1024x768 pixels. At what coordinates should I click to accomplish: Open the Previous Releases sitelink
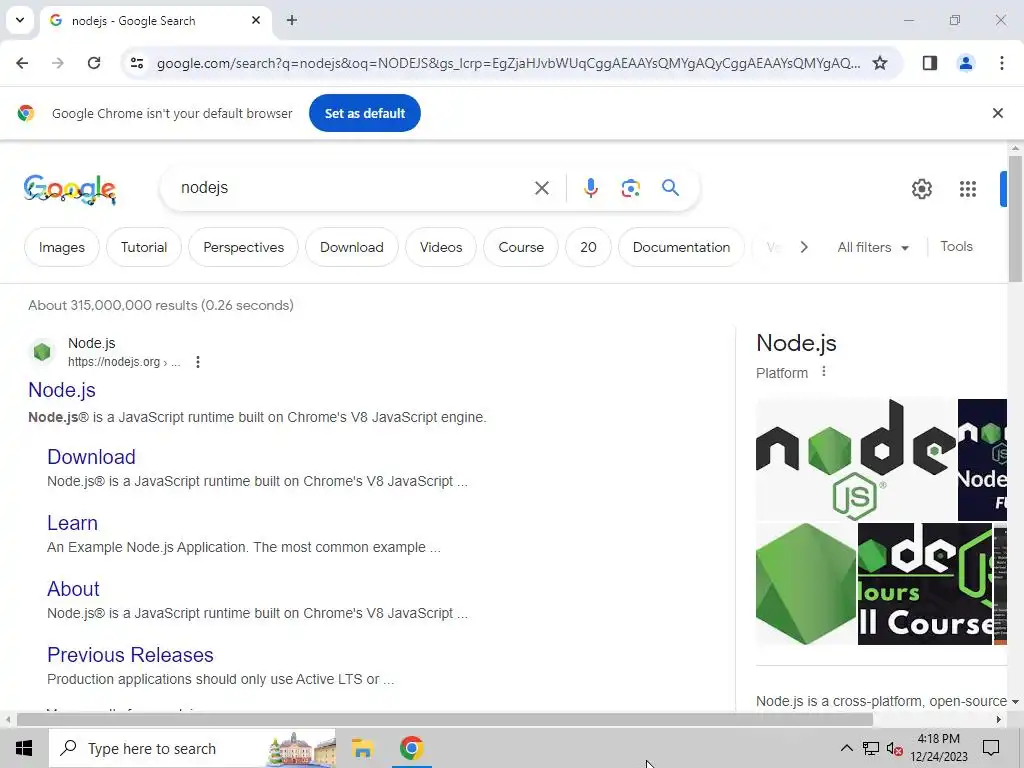click(130, 654)
